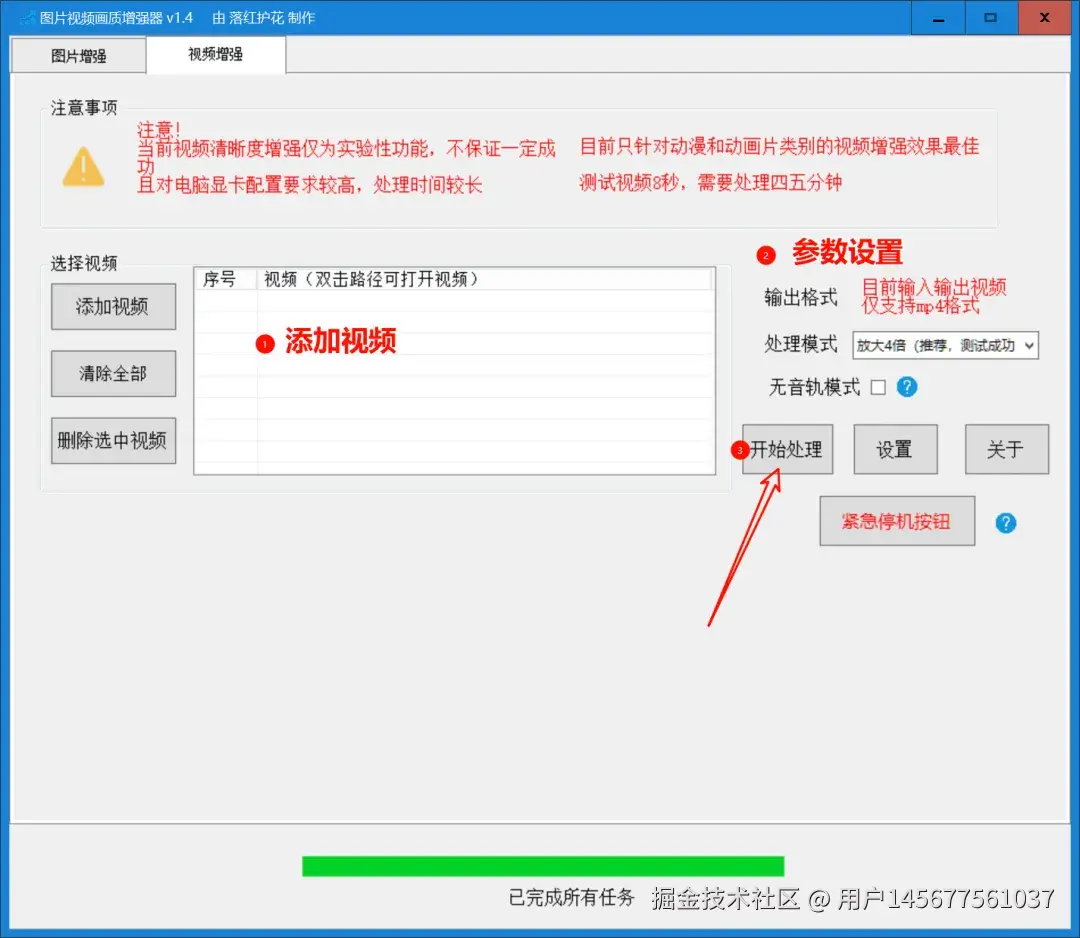The image size is (1080, 938).
Task: Click the yellow warning triangle icon
Action: pyautogui.click(x=84, y=166)
